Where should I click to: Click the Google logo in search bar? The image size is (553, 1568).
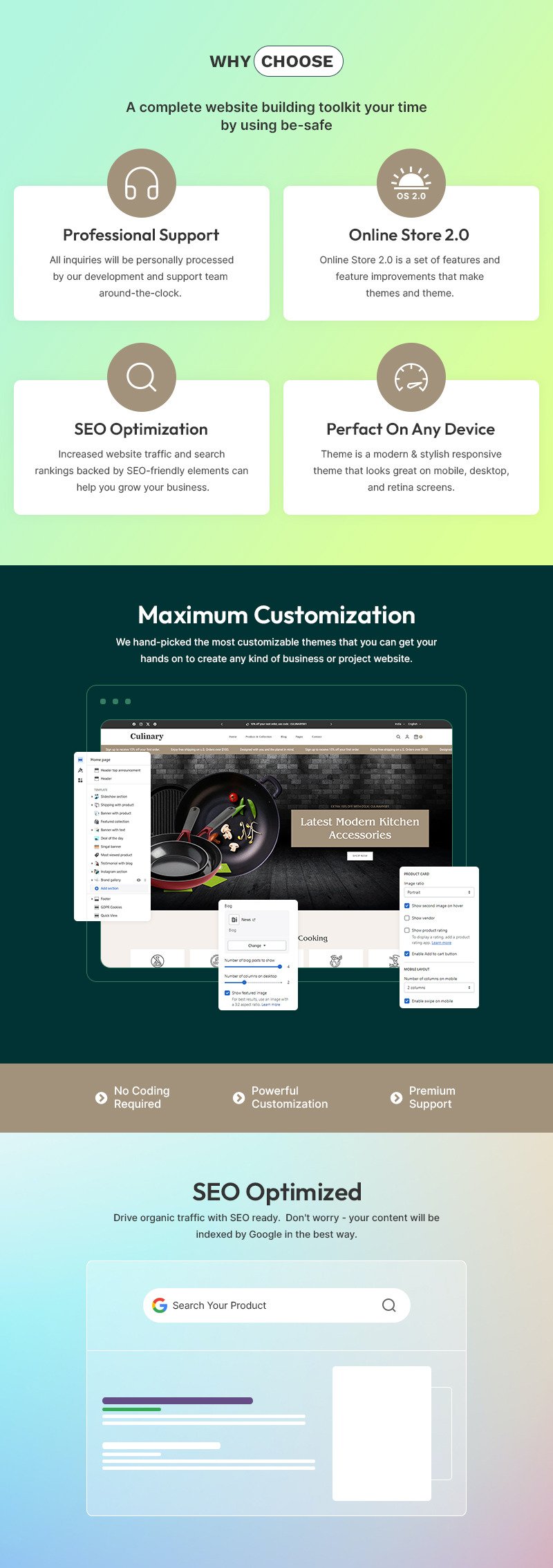coord(160,1305)
